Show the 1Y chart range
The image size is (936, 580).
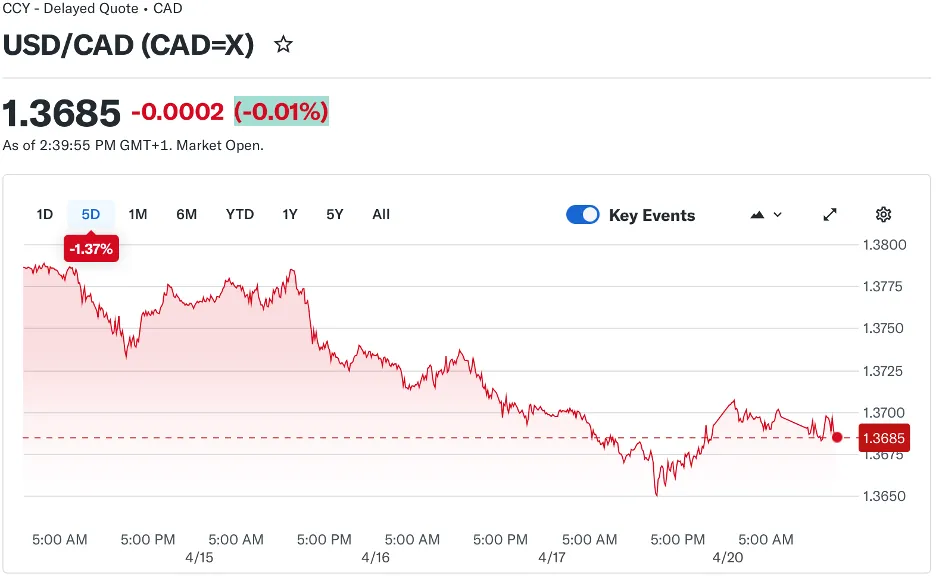[290, 214]
